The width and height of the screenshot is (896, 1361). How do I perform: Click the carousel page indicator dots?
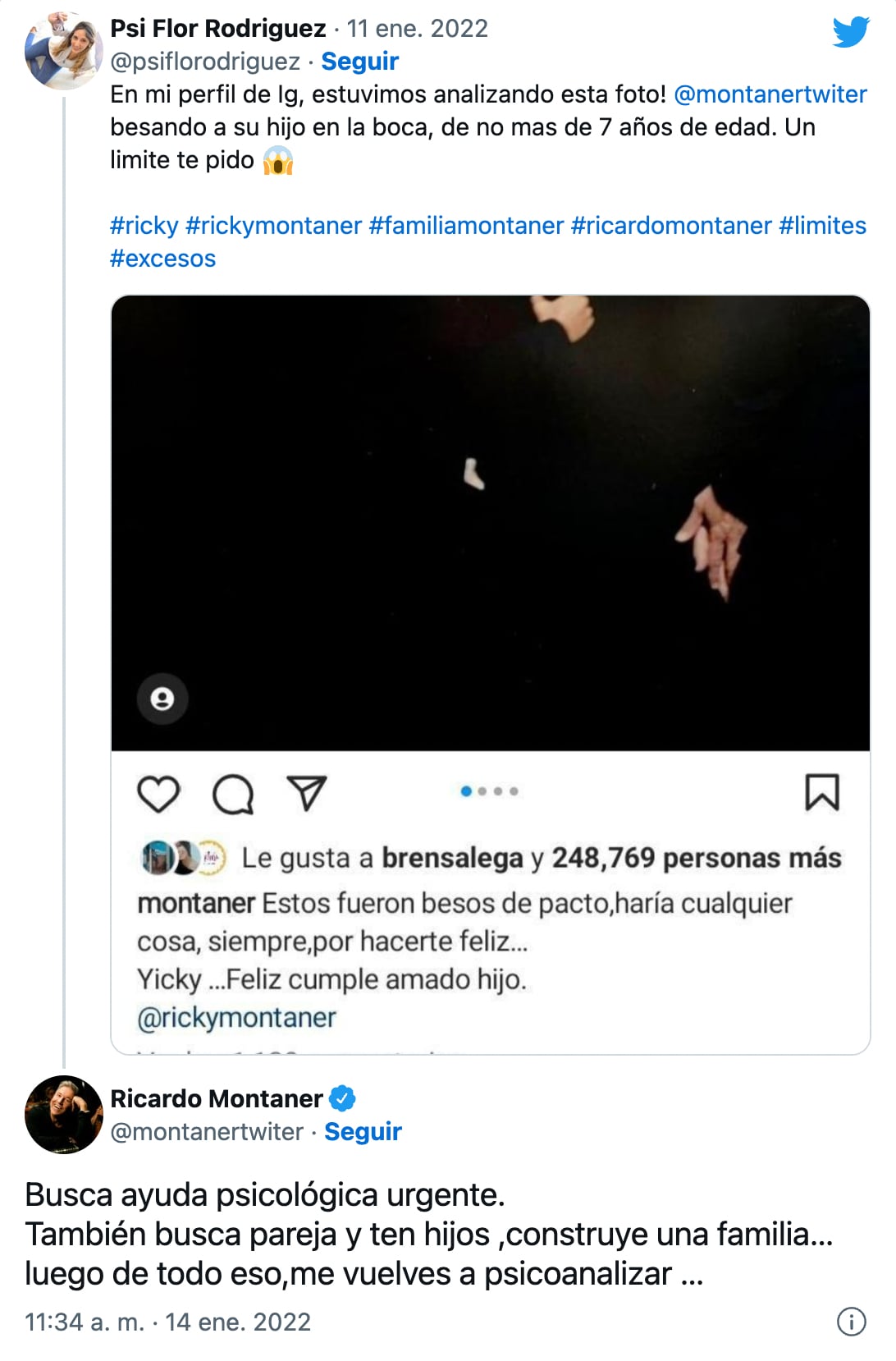click(x=490, y=791)
